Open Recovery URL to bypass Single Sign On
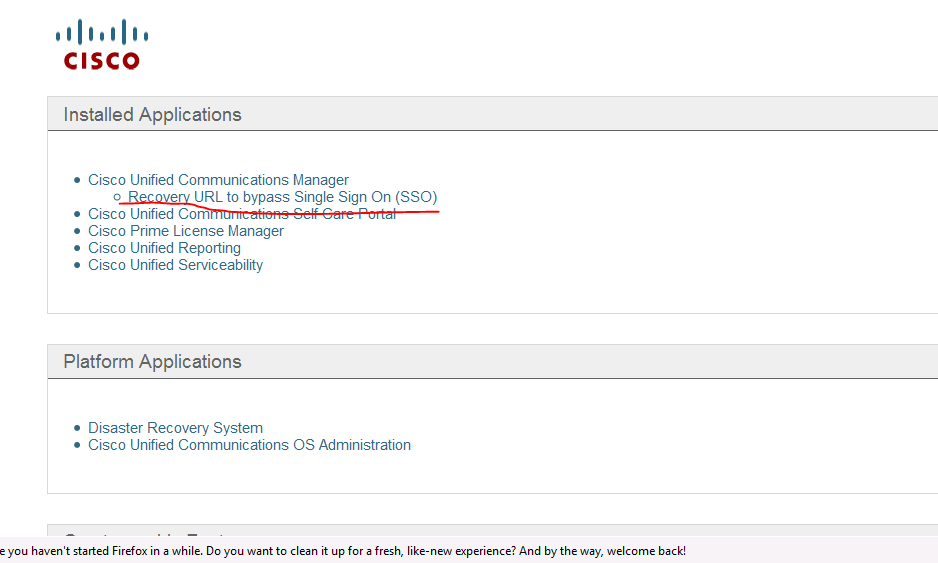The width and height of the screenshot is (938, 563). 282,197
